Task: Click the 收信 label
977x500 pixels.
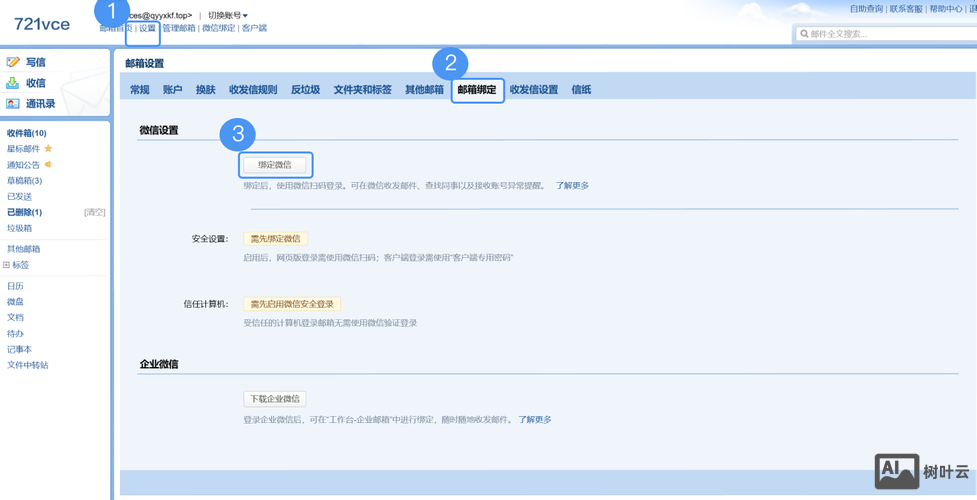Action: pos(36,83)
